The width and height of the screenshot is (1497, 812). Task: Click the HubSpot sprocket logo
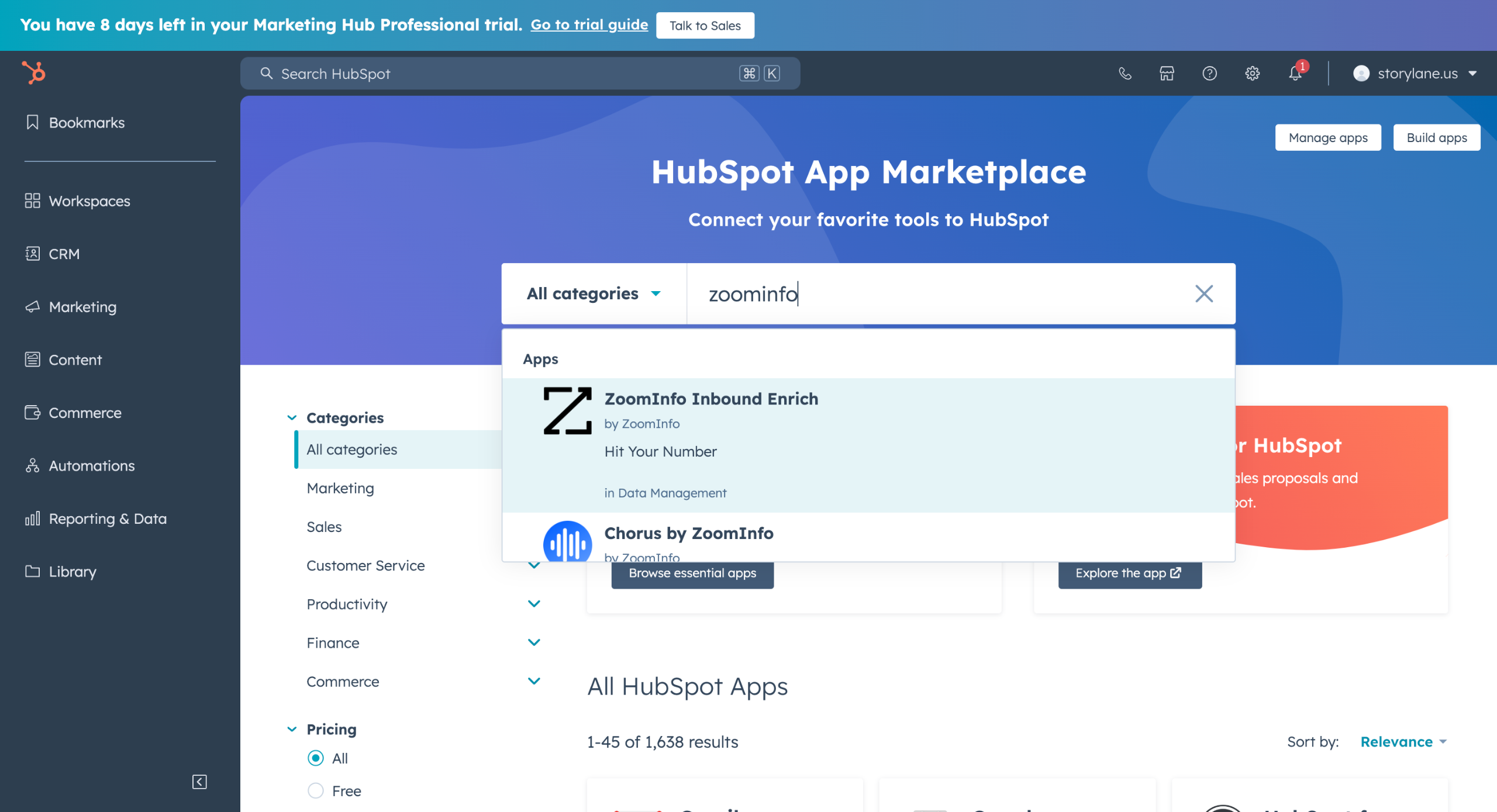34,73
